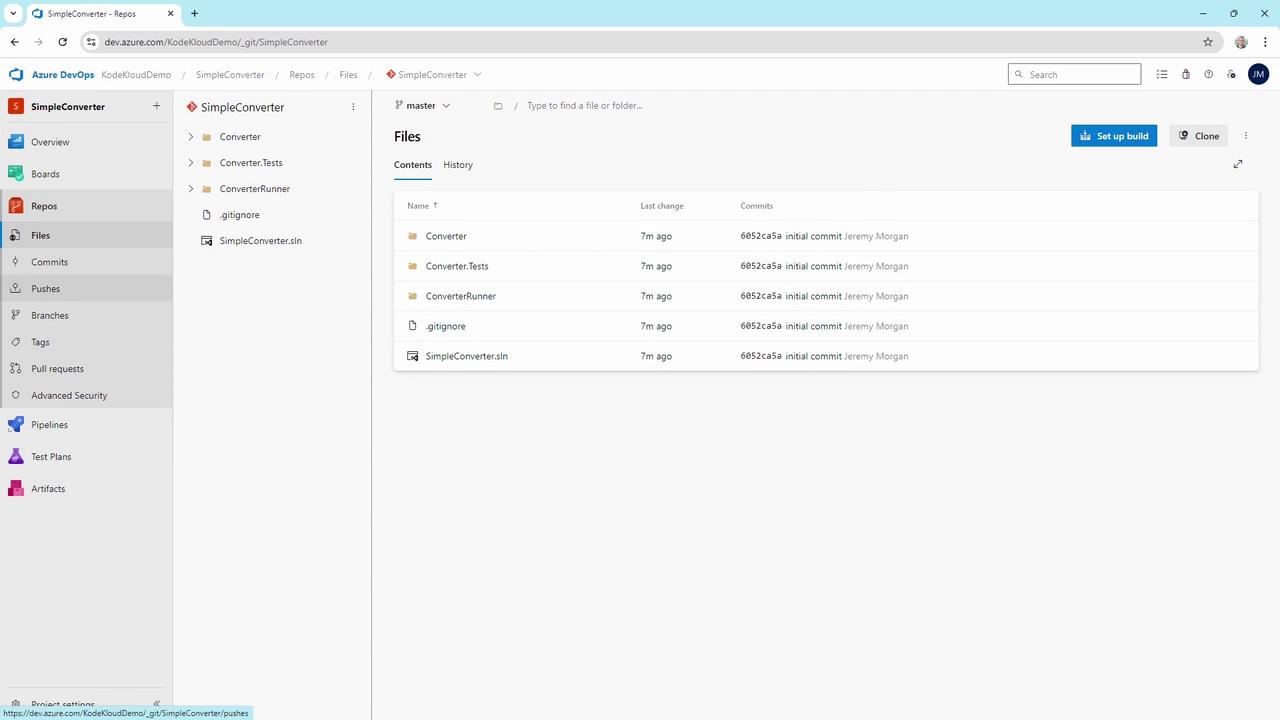Expand the Converter folder in tree
The height and width of the screenshot is (720, 1280).
pyautogui.click(x=191, y=137)
